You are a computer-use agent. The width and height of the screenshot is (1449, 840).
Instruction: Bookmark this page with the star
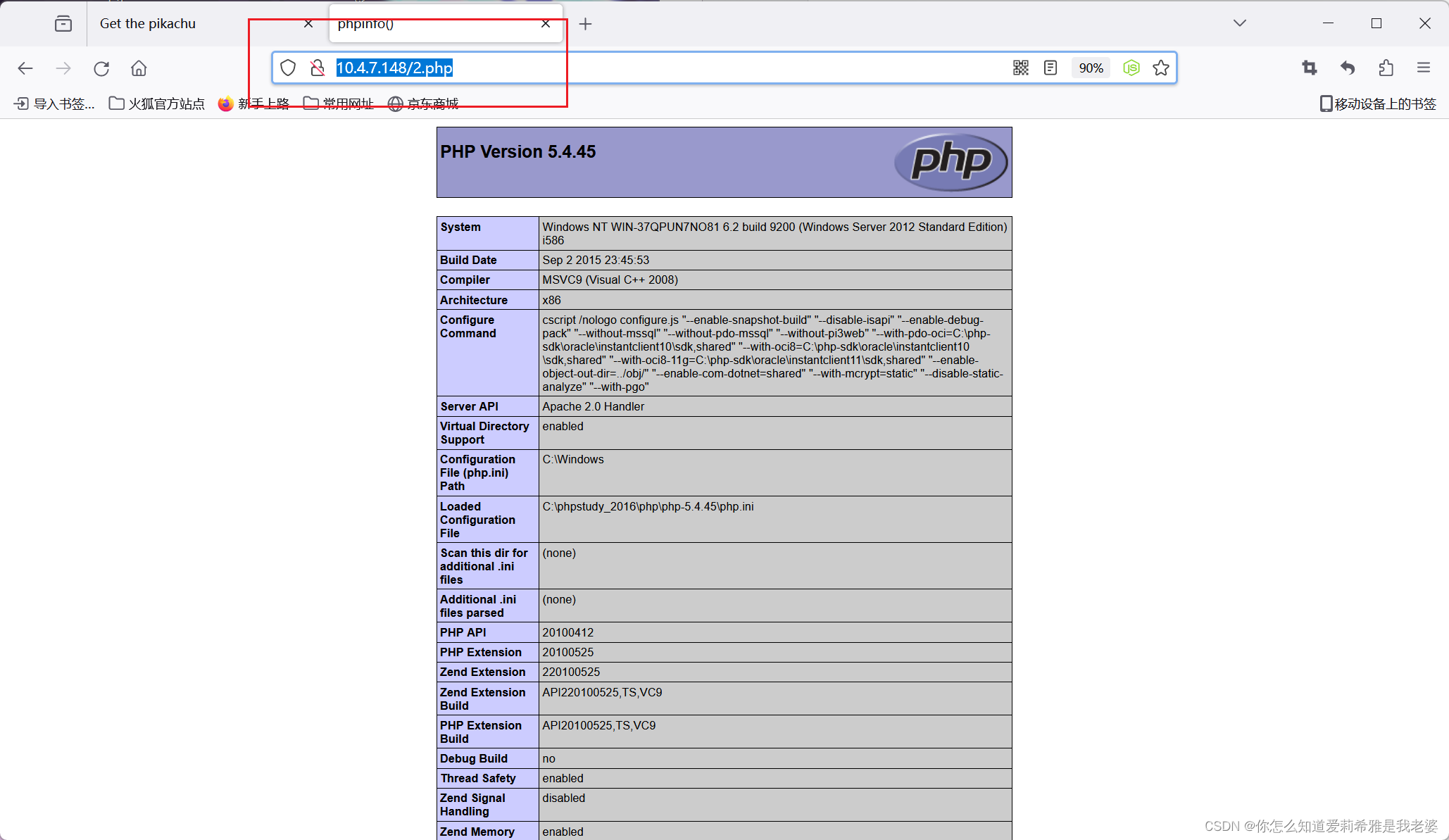pyautogui.click(x=1161, y=68)
